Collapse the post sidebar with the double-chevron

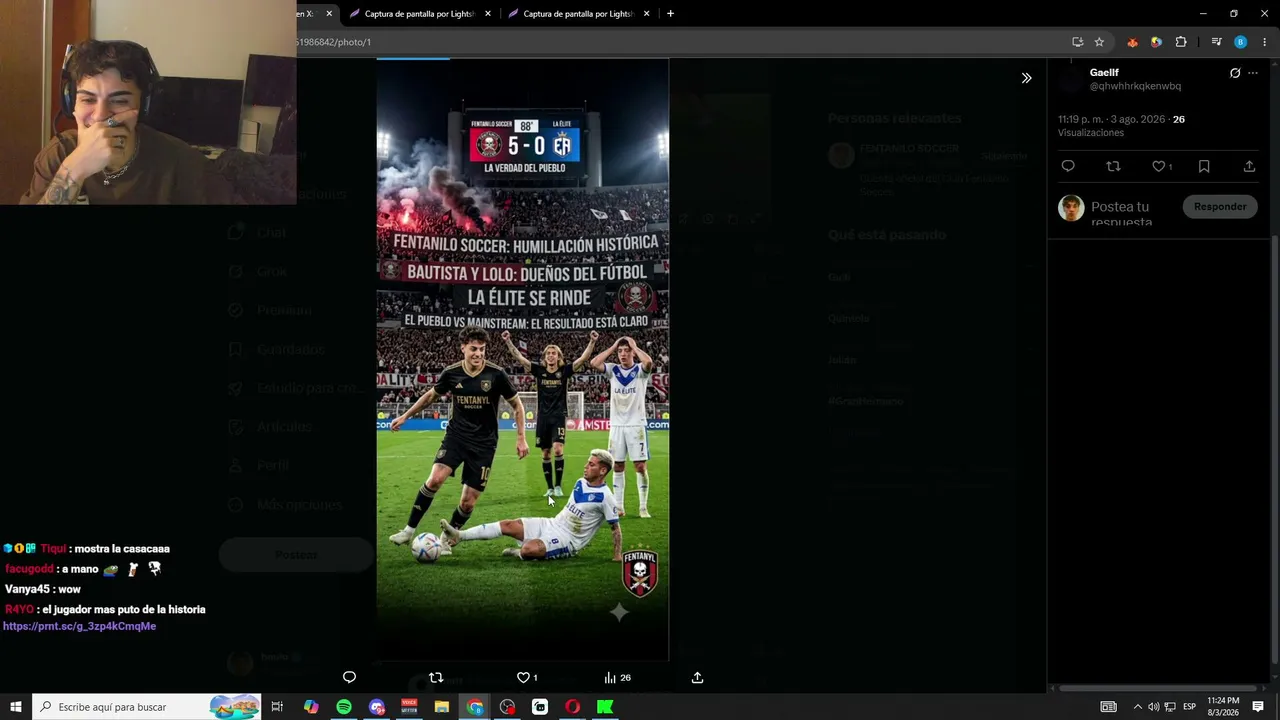click(x=1026, y=78)
